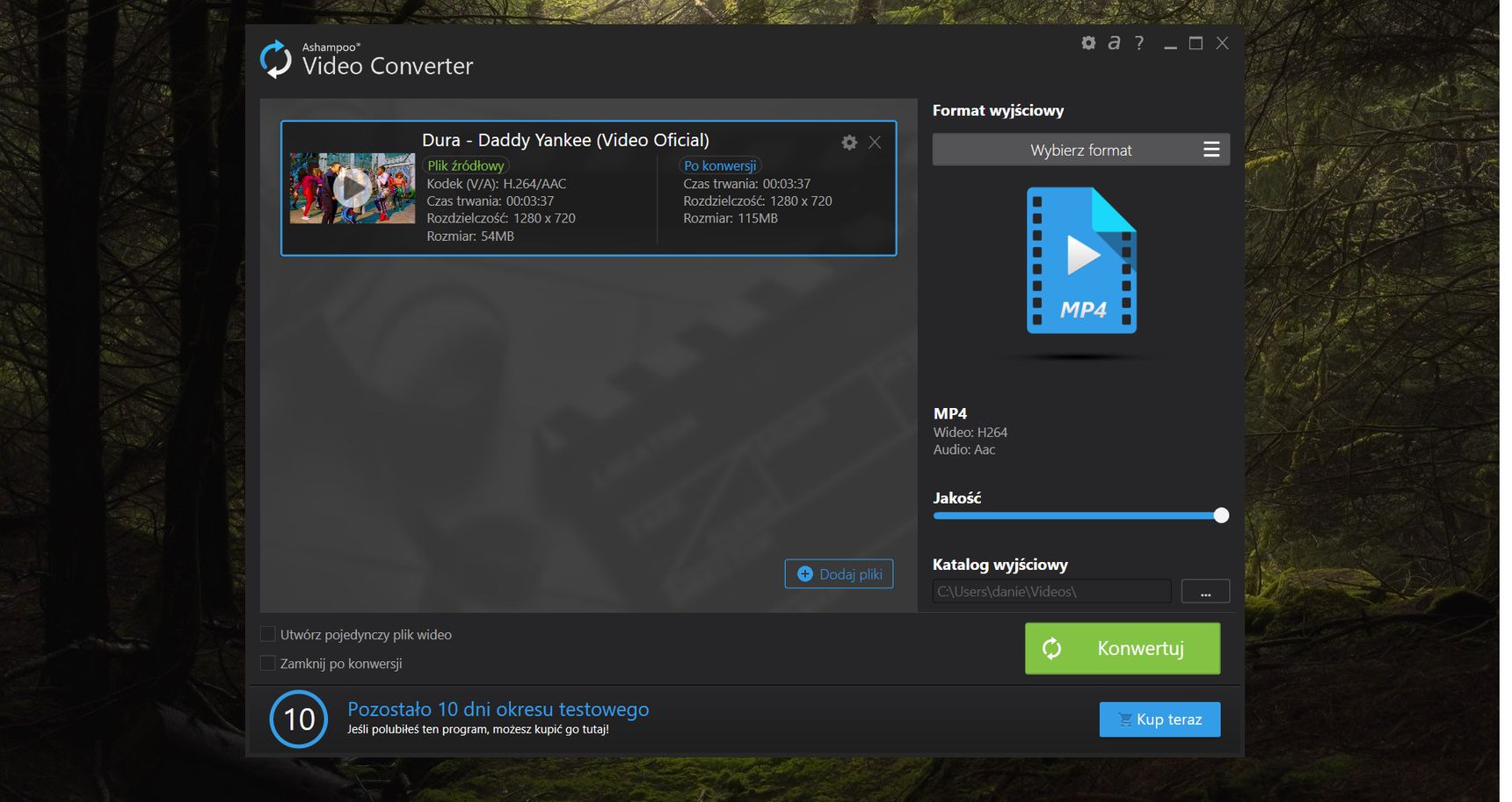Click the output directory path field
1512x802 pixels.
click(1052, 591)
